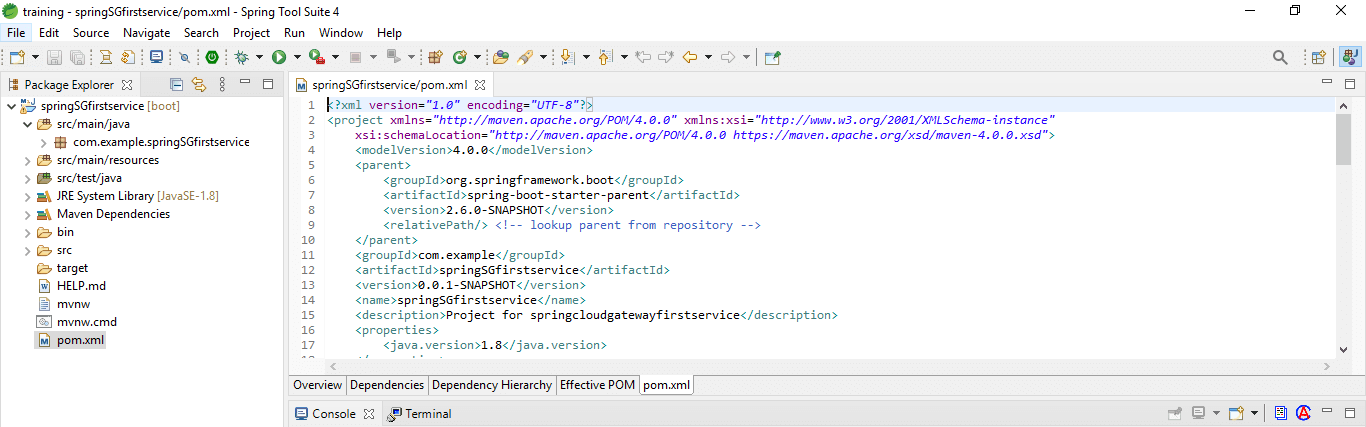Click the Next Annotation down-arrow icon
This screenshot has height=427, width=1366.
point(568,58)
